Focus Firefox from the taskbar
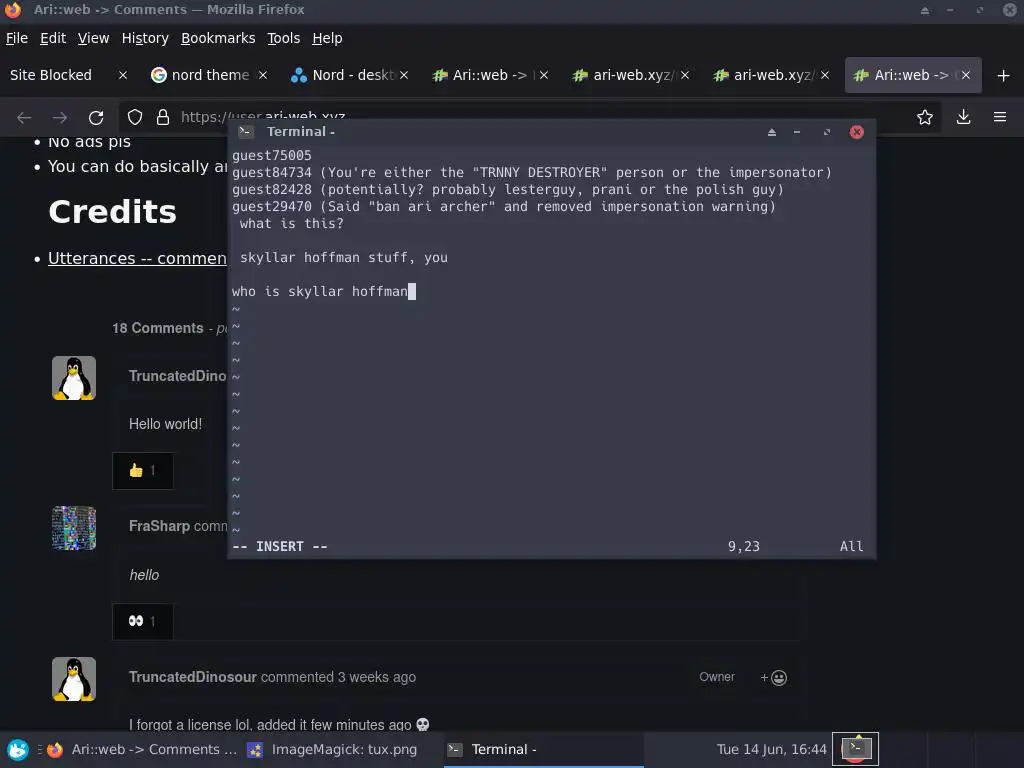Screen dimensions: 1024x768 (142, 750)
